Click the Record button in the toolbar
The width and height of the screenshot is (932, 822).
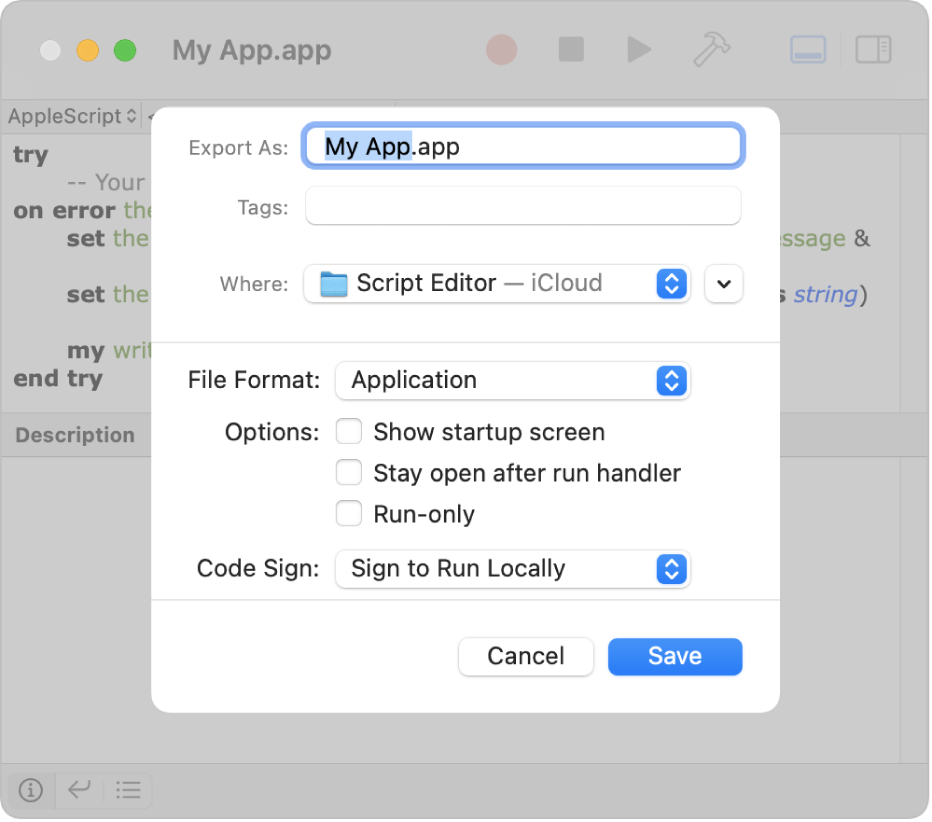(x=502, y=50)
